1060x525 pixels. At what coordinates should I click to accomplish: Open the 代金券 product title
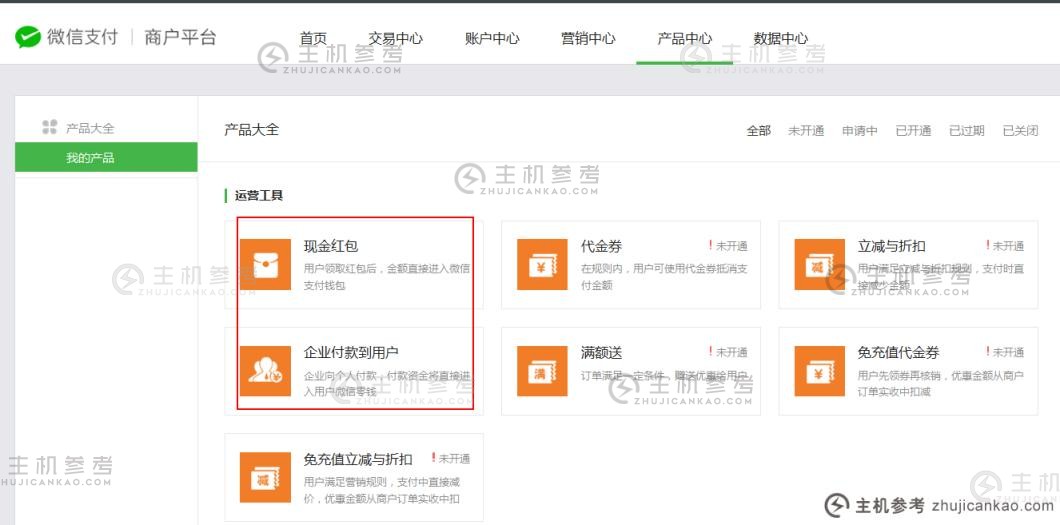click(x=601, y=247)
